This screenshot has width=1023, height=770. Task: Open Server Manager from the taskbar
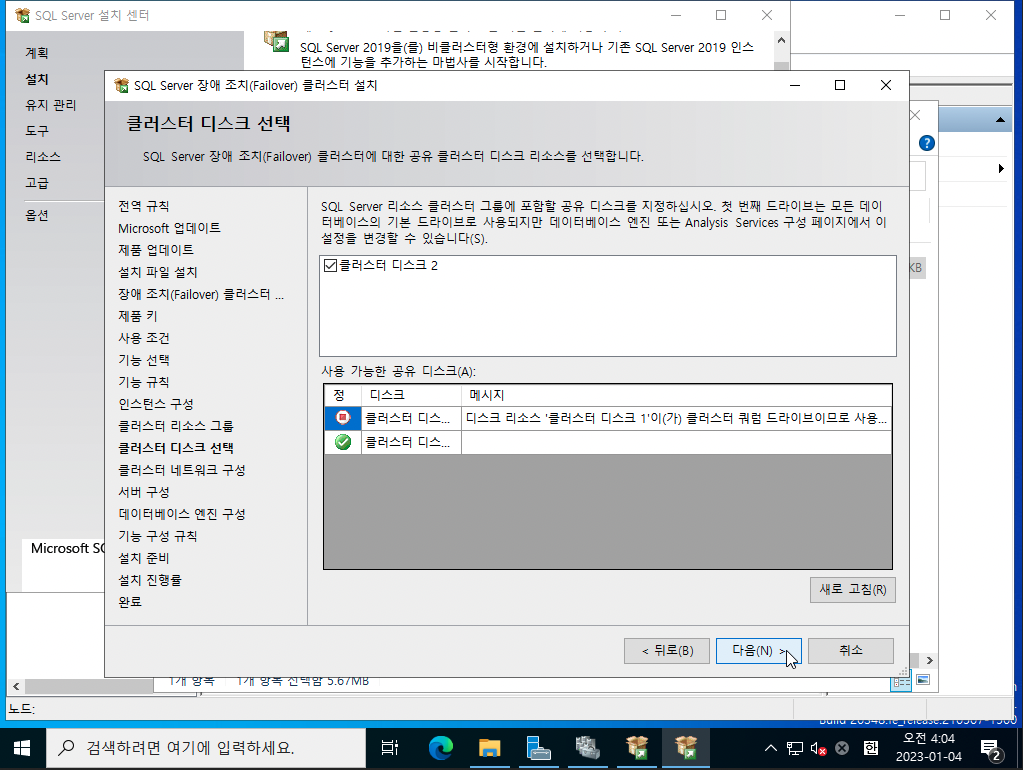(538, 748)
